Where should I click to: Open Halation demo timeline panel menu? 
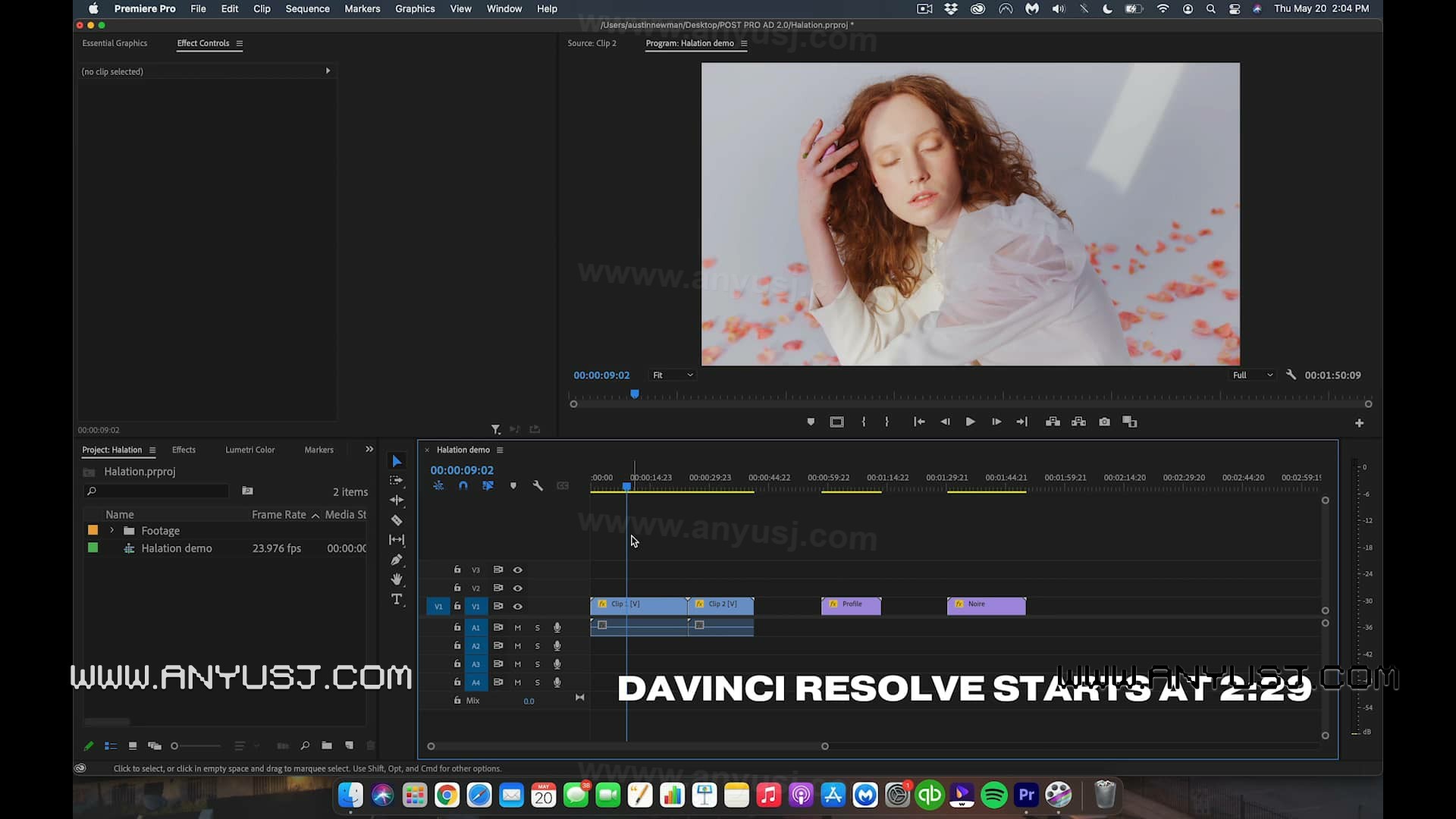click(x=500, y=450)
